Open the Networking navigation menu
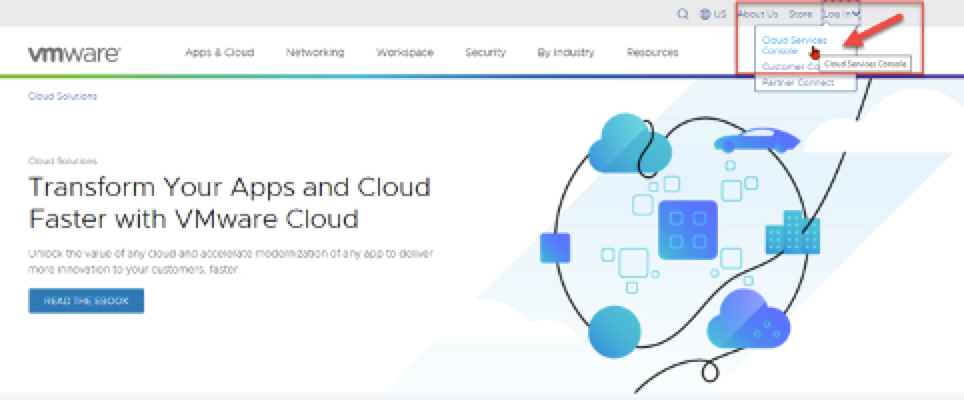 (315, 53)
